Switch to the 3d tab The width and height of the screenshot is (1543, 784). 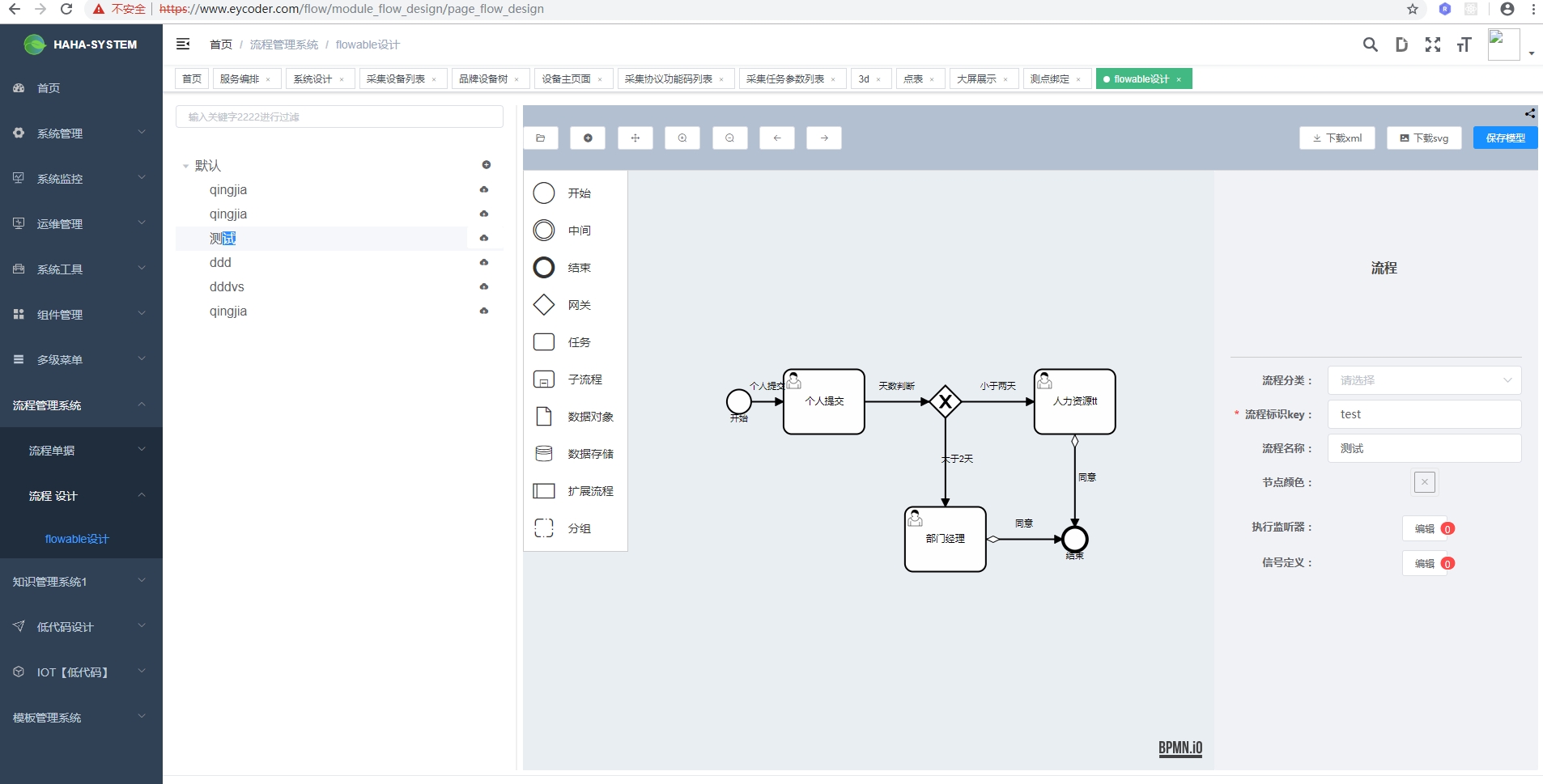[x=870, y=78]
